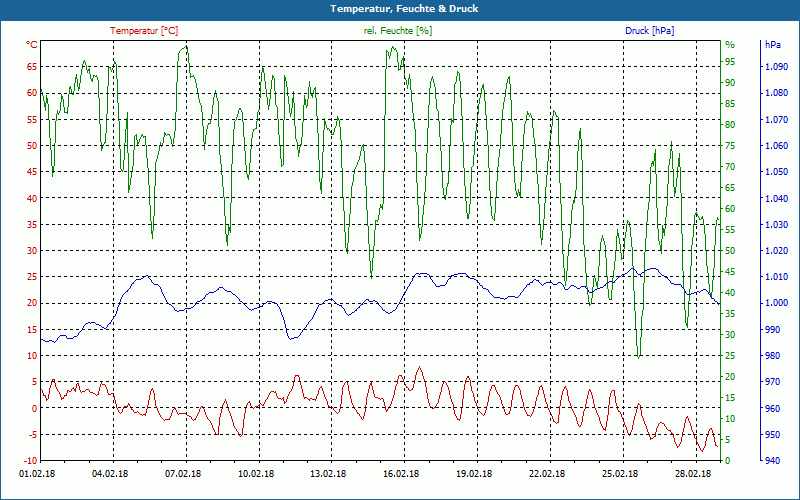Screen dimensions: 800x500
Task: Click '10' on the green humidity axis
Action: click(x=730, y=419)
